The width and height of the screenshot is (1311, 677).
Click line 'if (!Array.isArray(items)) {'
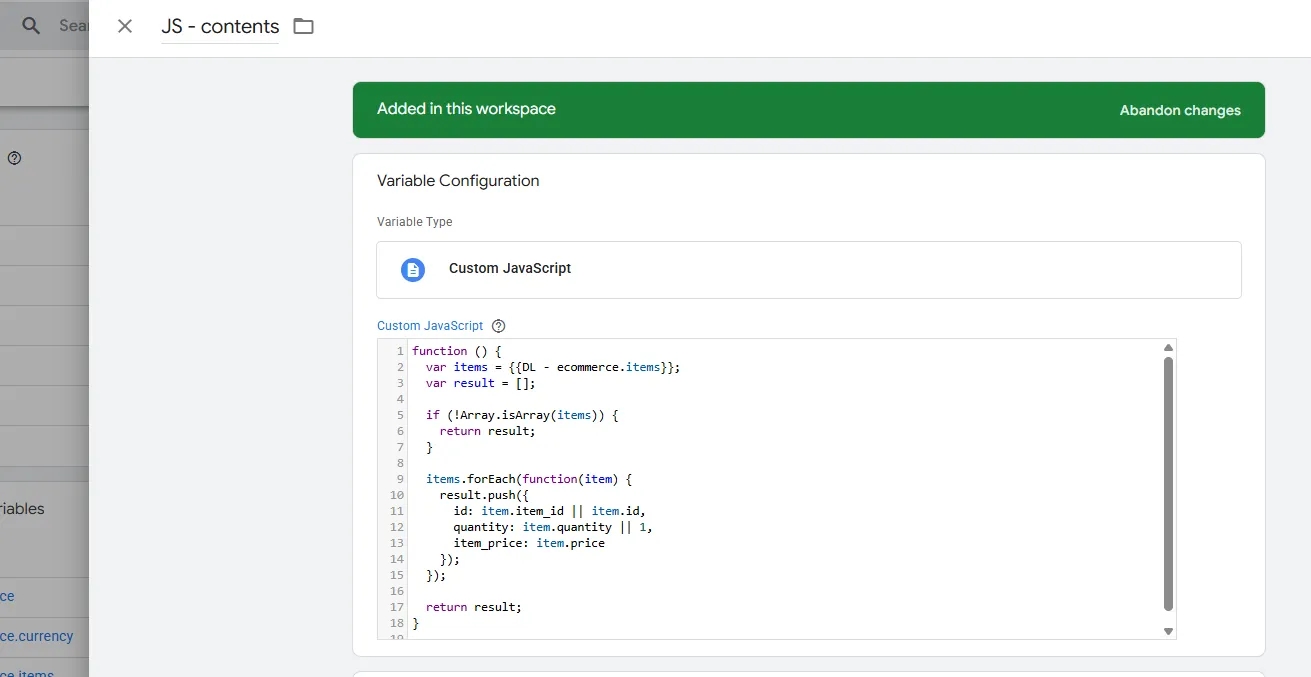[x=522, y=415]
